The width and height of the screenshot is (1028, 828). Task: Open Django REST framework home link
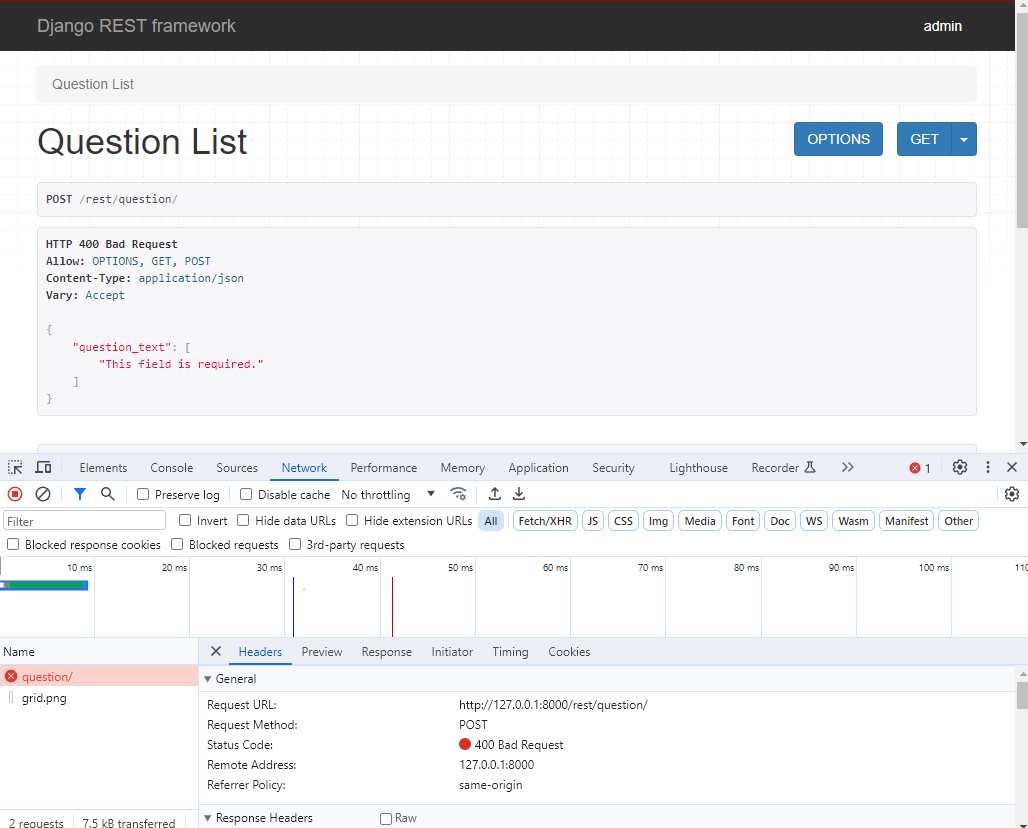pos(136,26)
